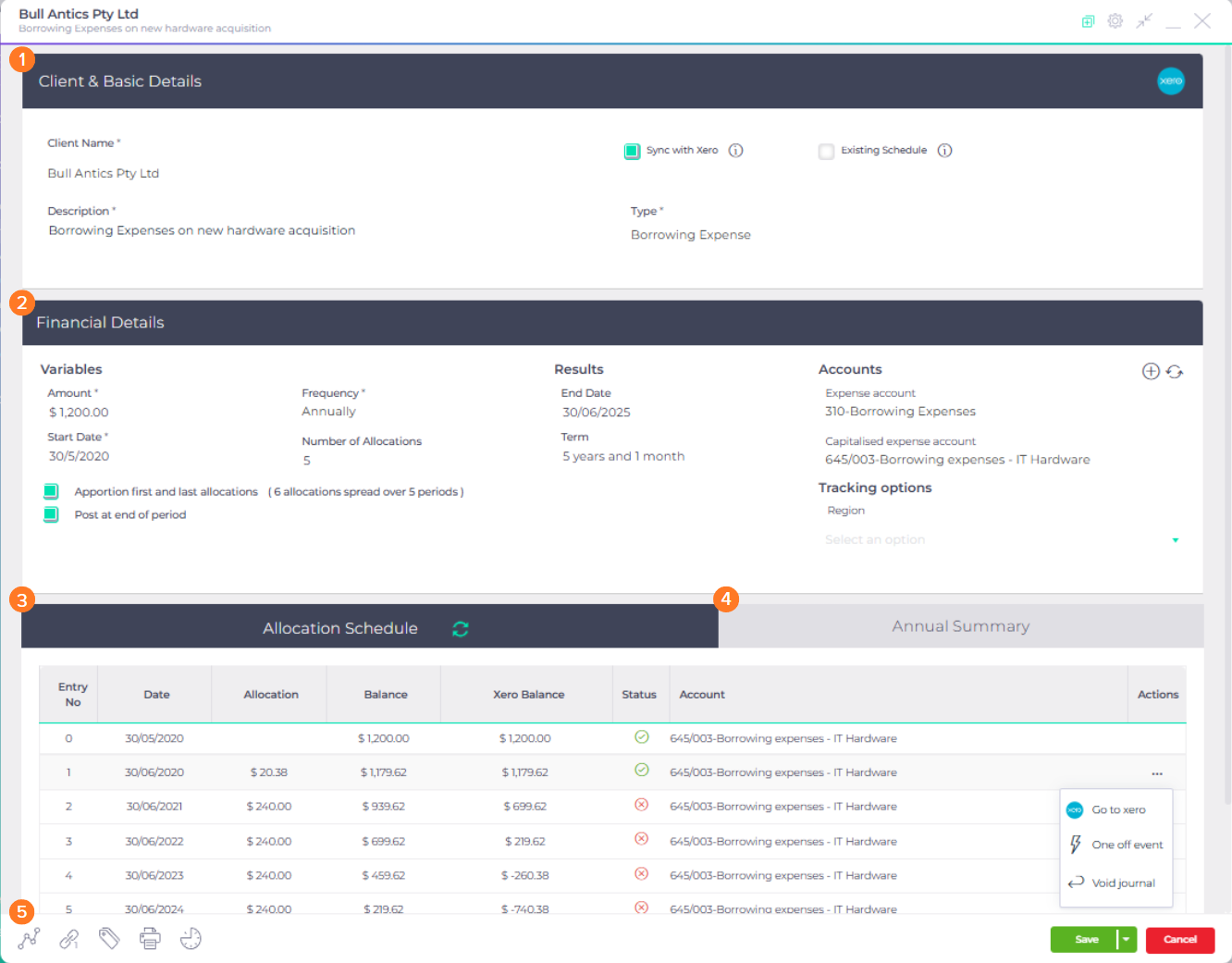Select Void journal from the actions menu
This screenshot has width=1232, height=963.
(x=1123, y=883)
